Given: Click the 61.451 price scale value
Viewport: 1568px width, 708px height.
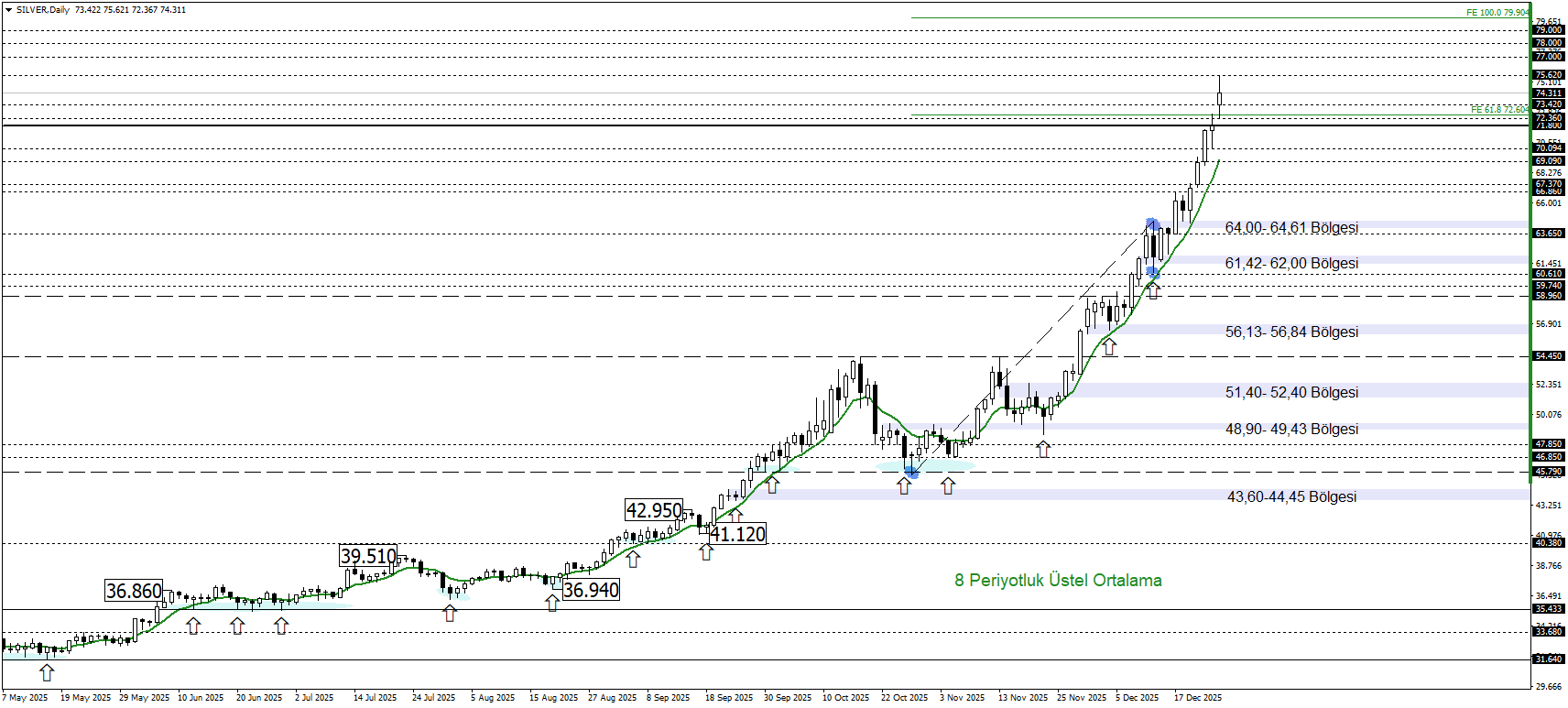Looking at the screenshot, I should tap(1549, 263).
